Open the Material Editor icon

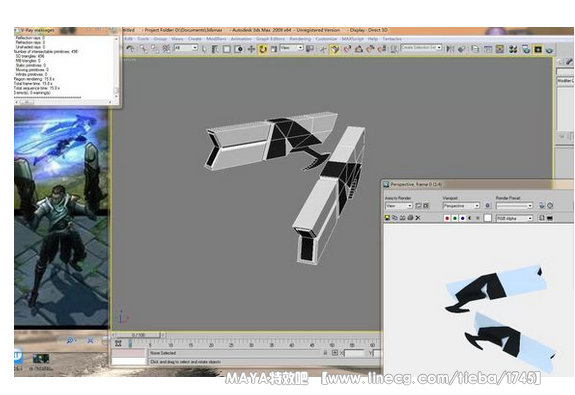(512, 49)
